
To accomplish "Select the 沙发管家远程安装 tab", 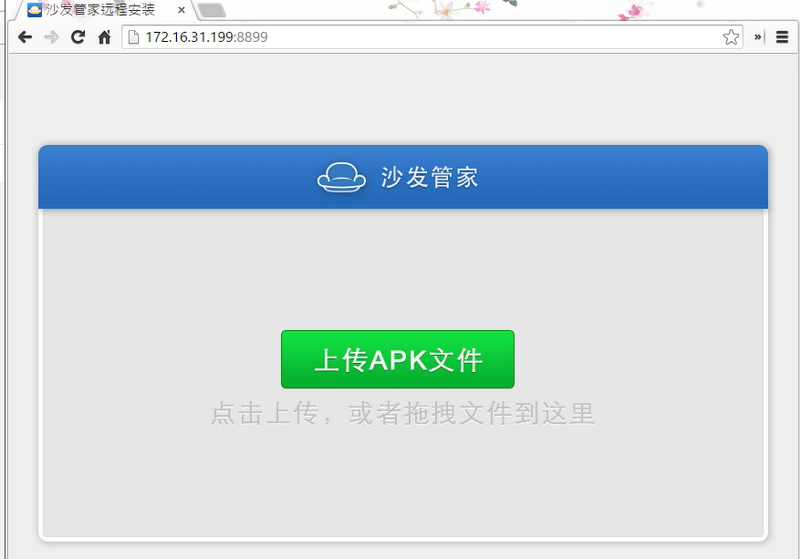I will 105,10.
